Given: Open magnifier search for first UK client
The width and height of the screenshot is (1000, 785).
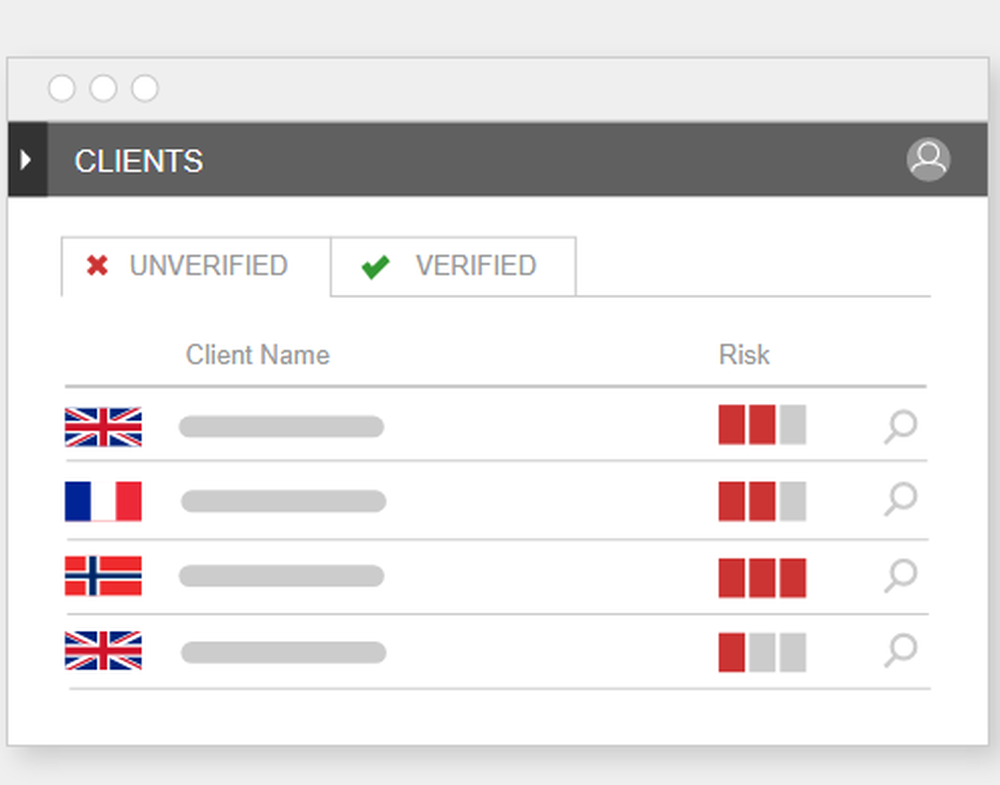Looking at the screenshot, I should [901, 426].
